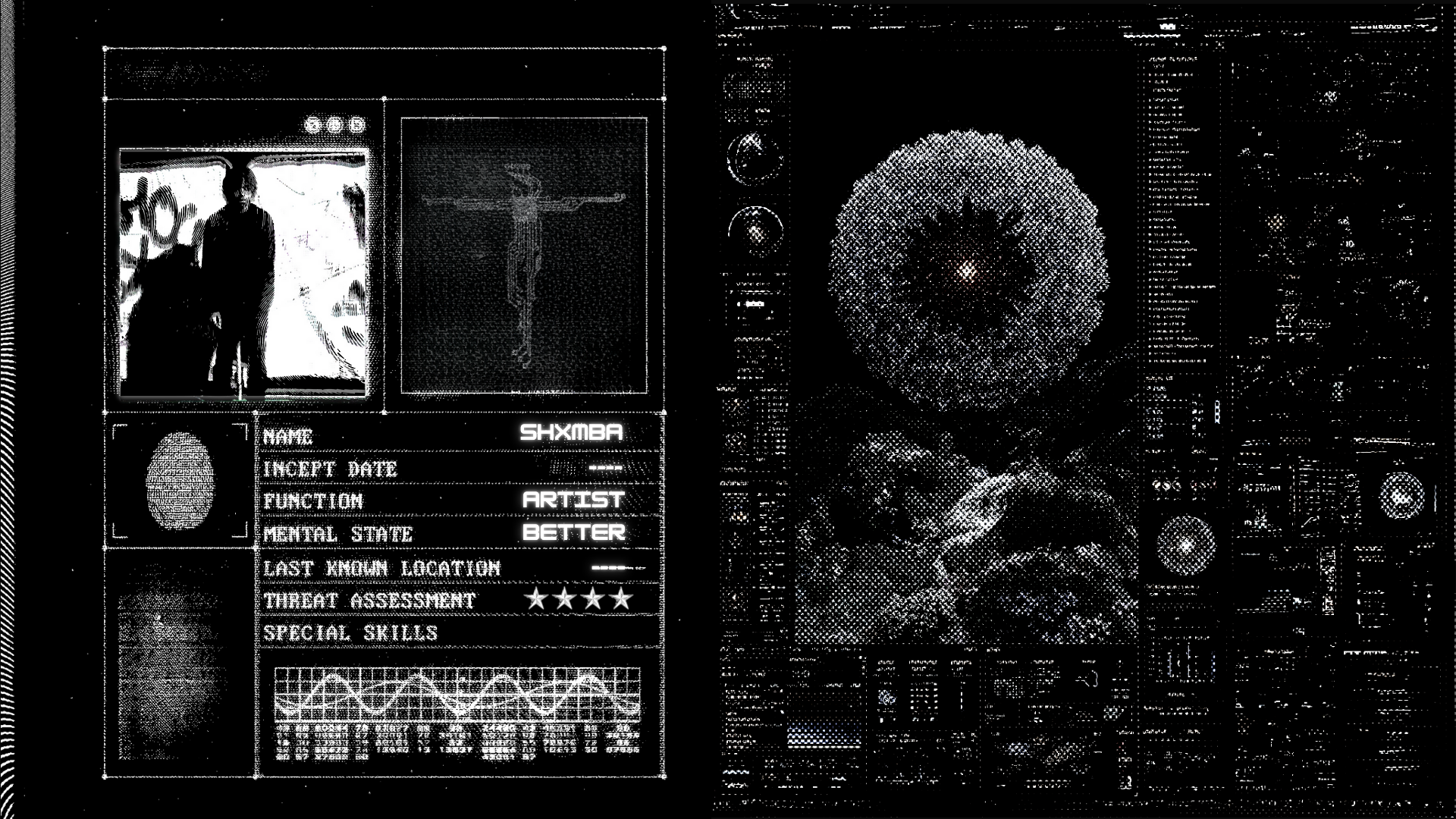Viewport: 1456px width, 819px height.
Task: Click the middle round button above portrait
Action: (x=334, y=125)
